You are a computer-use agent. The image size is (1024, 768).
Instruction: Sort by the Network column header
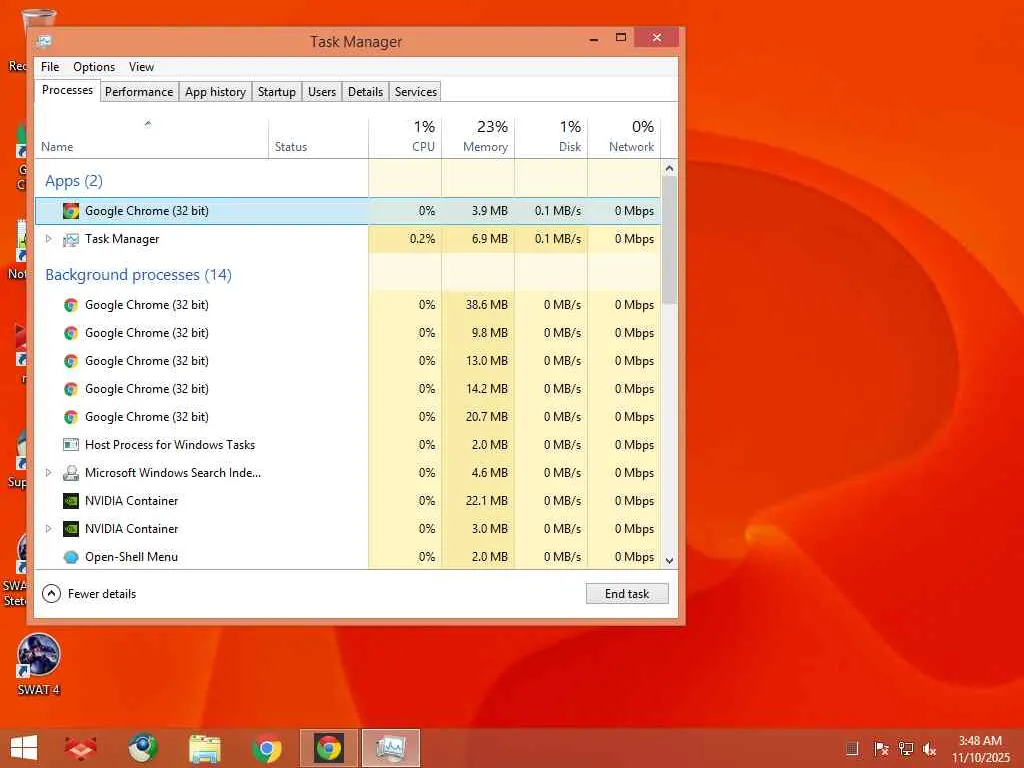point(625,138)
